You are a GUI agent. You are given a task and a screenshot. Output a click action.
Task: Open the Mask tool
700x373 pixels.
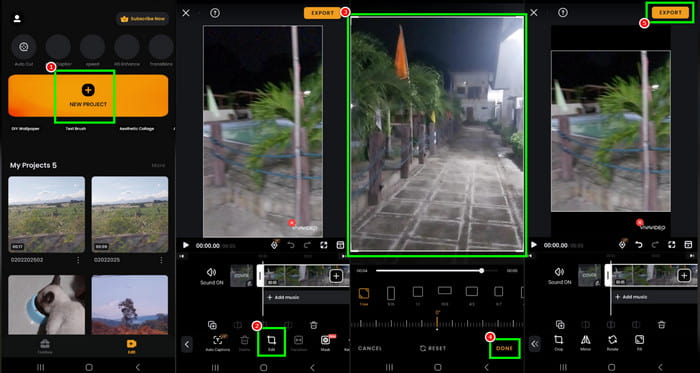click(325, 343)
